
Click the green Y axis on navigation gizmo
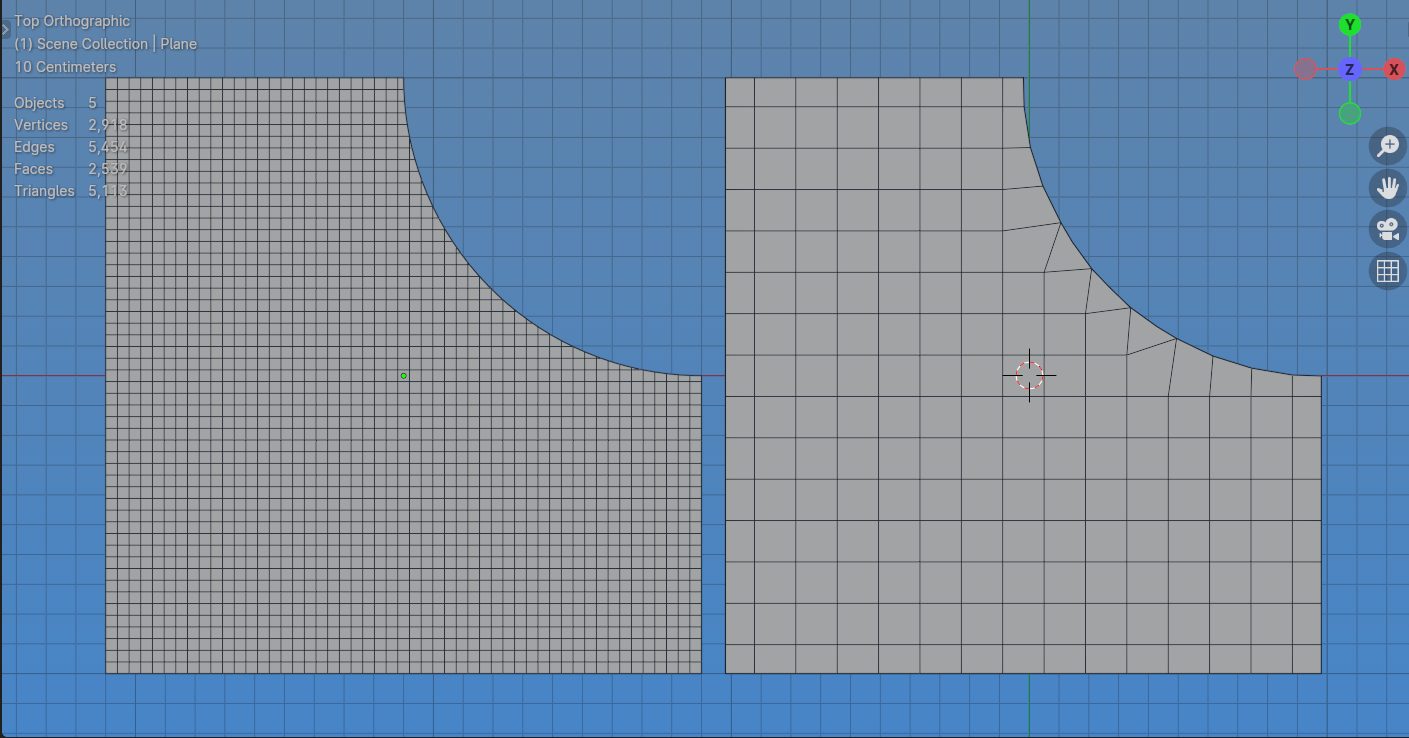(1350, 25)
